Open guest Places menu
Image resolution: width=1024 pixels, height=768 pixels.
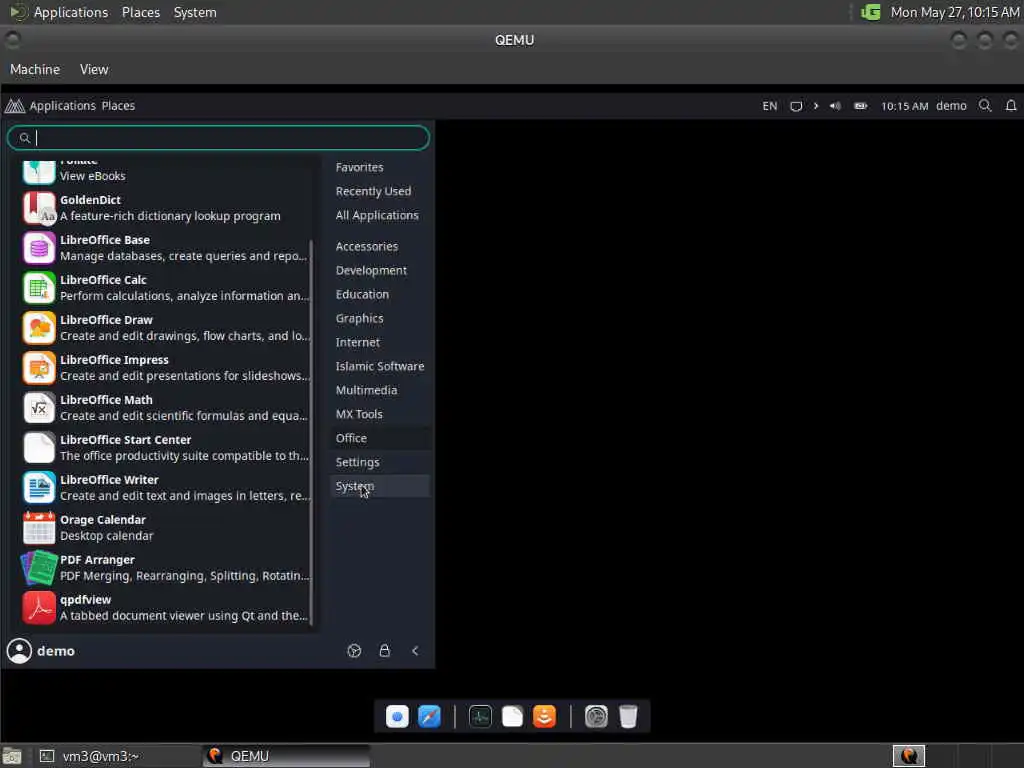tap(118, 106)
